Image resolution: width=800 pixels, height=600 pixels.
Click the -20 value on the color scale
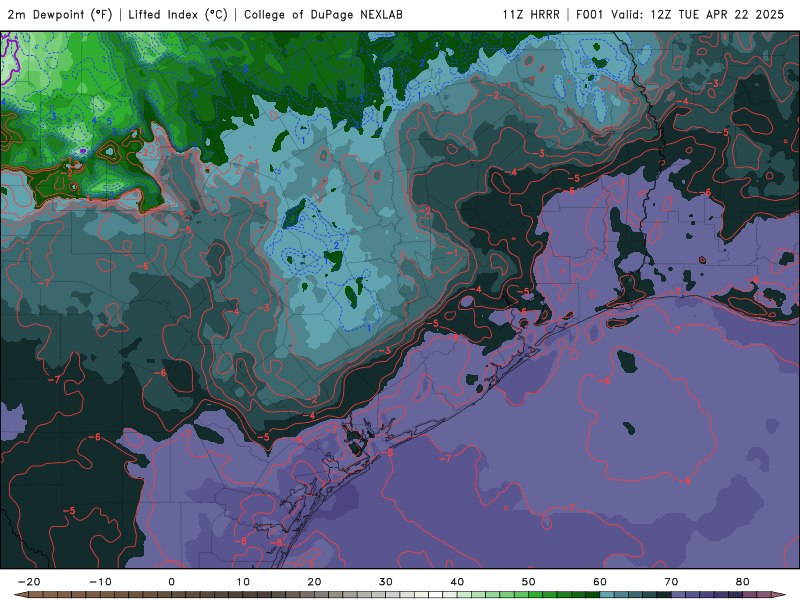pyautogui.click(x=29, y=582)
